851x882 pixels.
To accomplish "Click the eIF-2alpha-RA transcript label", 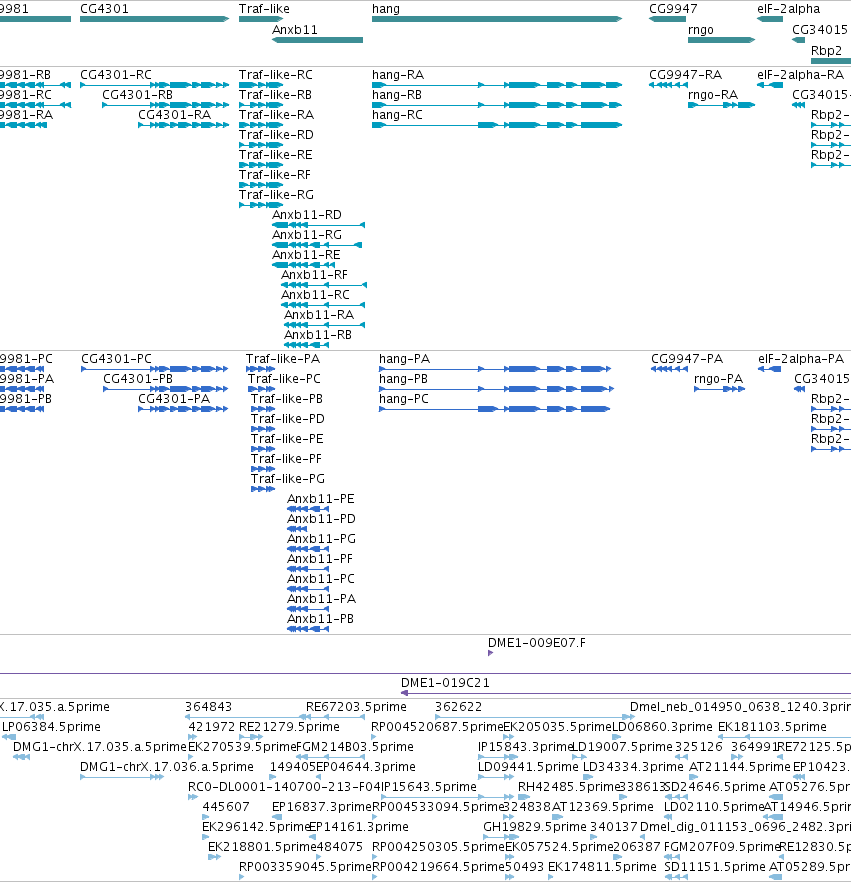I will pos(800,75).
